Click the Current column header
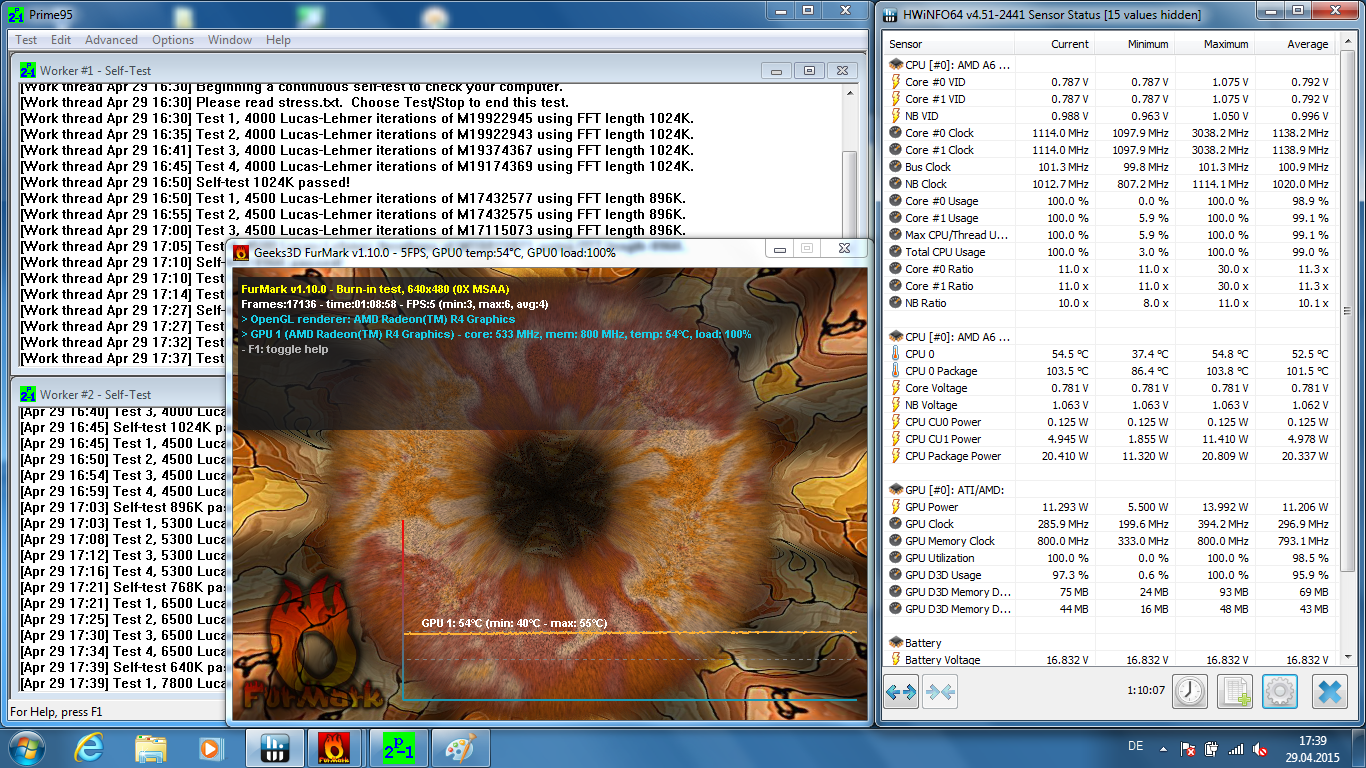This screenshot has height=768, width=1366. (1055, 44)
